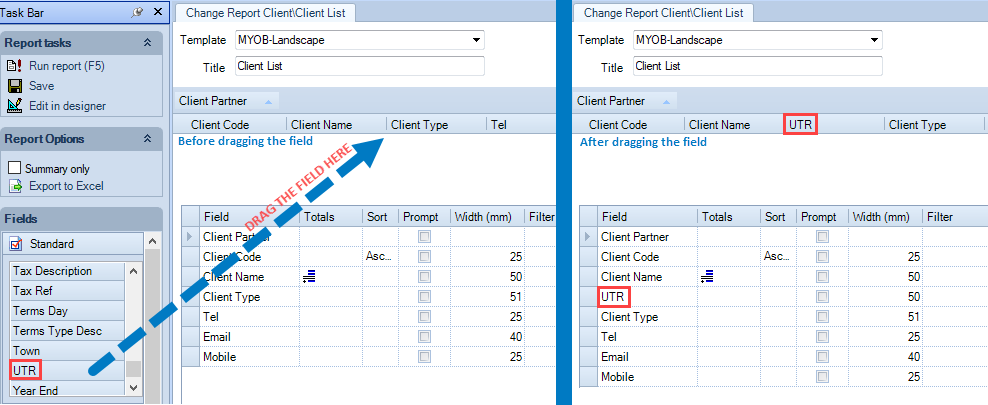Enable the Summary only checkbox

click(15, 169)
